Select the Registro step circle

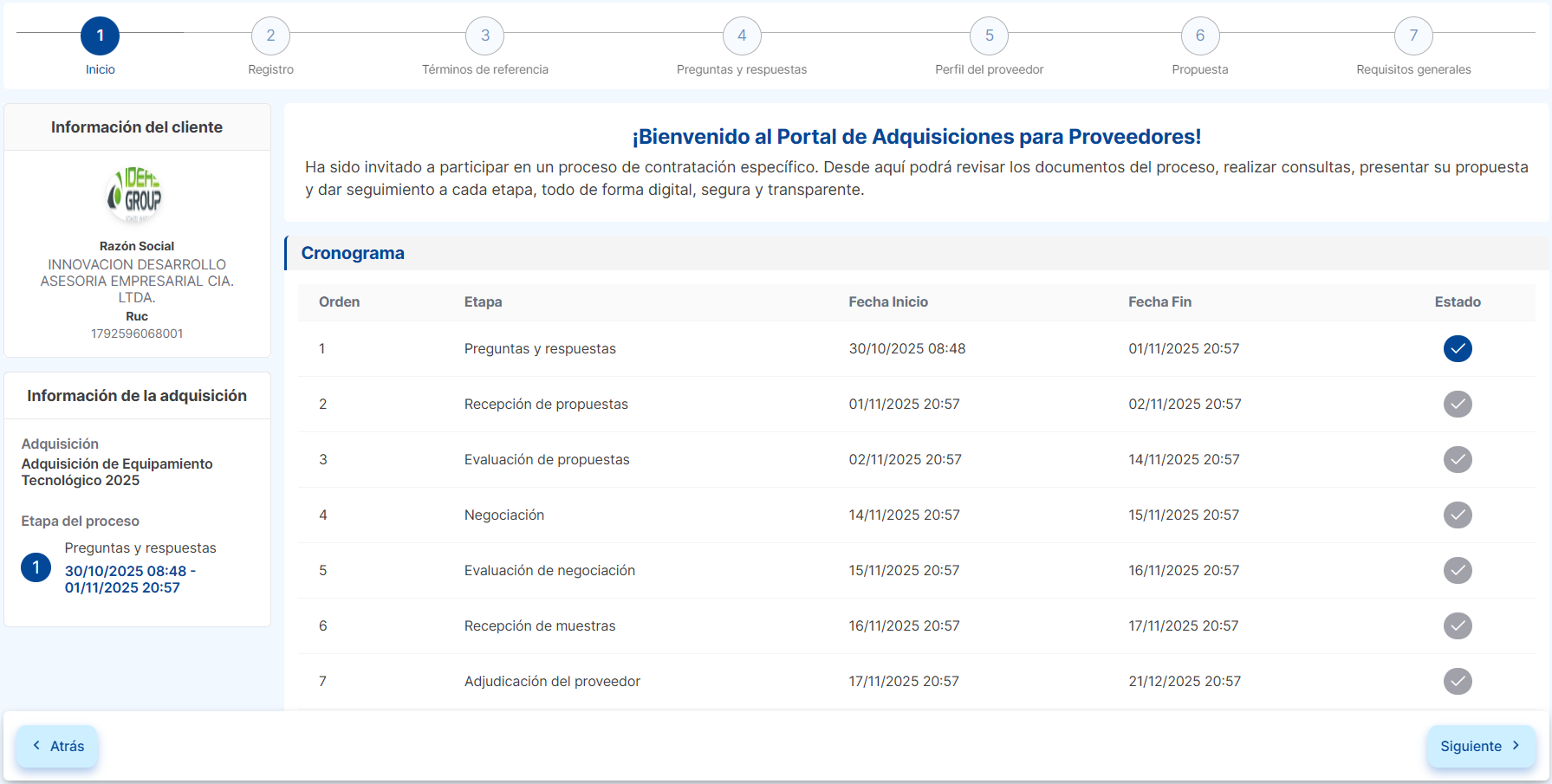coord(270,36)
